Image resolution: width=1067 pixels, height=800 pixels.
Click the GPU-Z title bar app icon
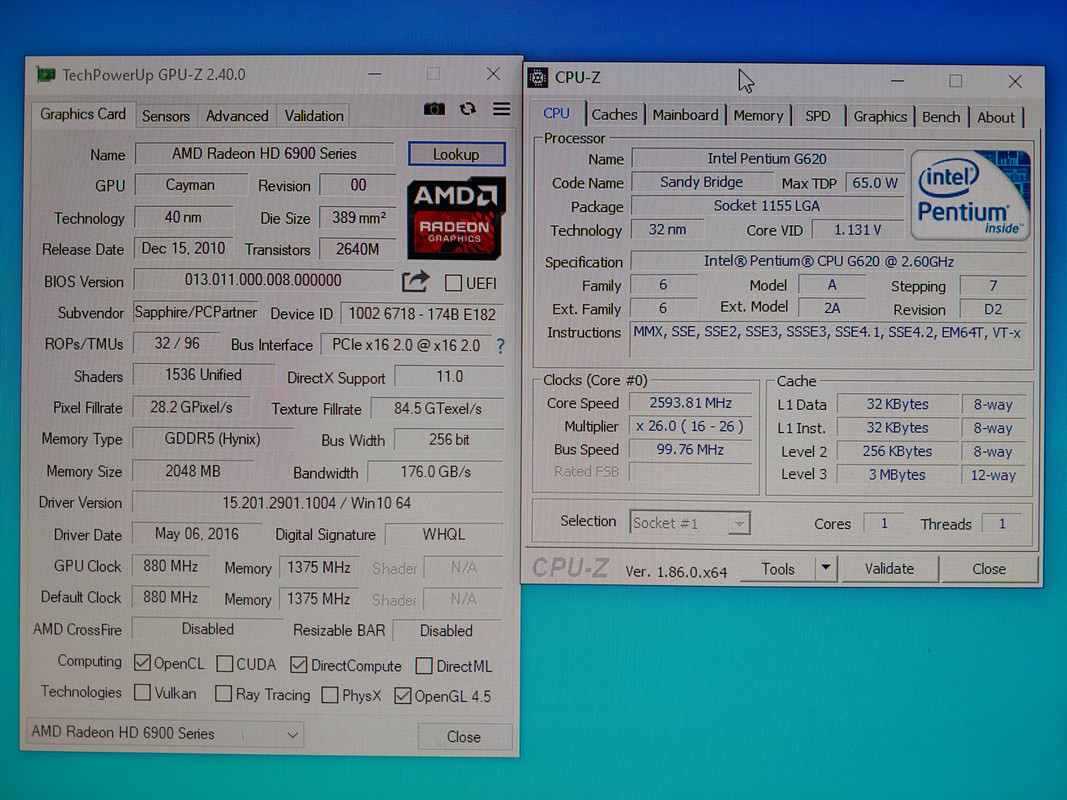(x=46, y=74)
